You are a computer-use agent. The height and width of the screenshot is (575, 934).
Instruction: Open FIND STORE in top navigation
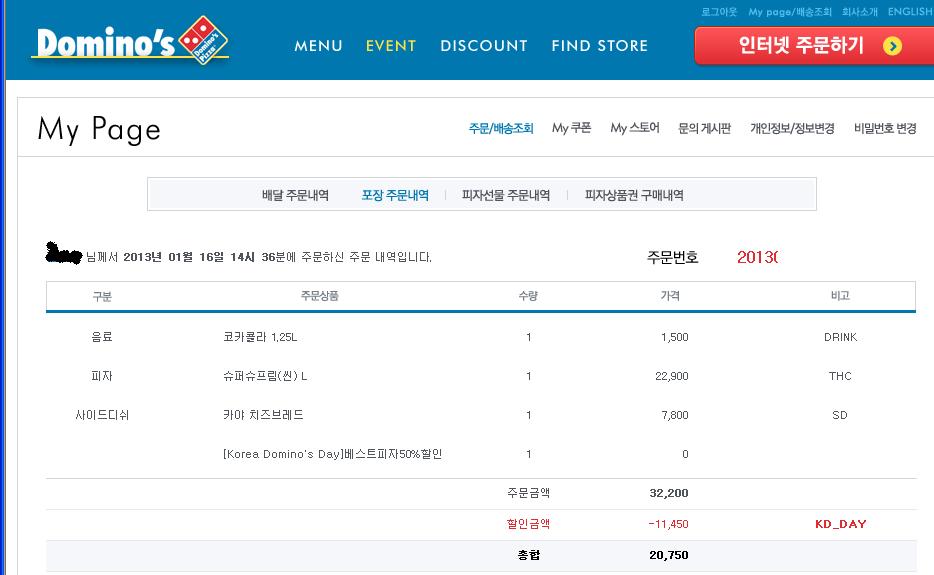click(x=599, y=46)
